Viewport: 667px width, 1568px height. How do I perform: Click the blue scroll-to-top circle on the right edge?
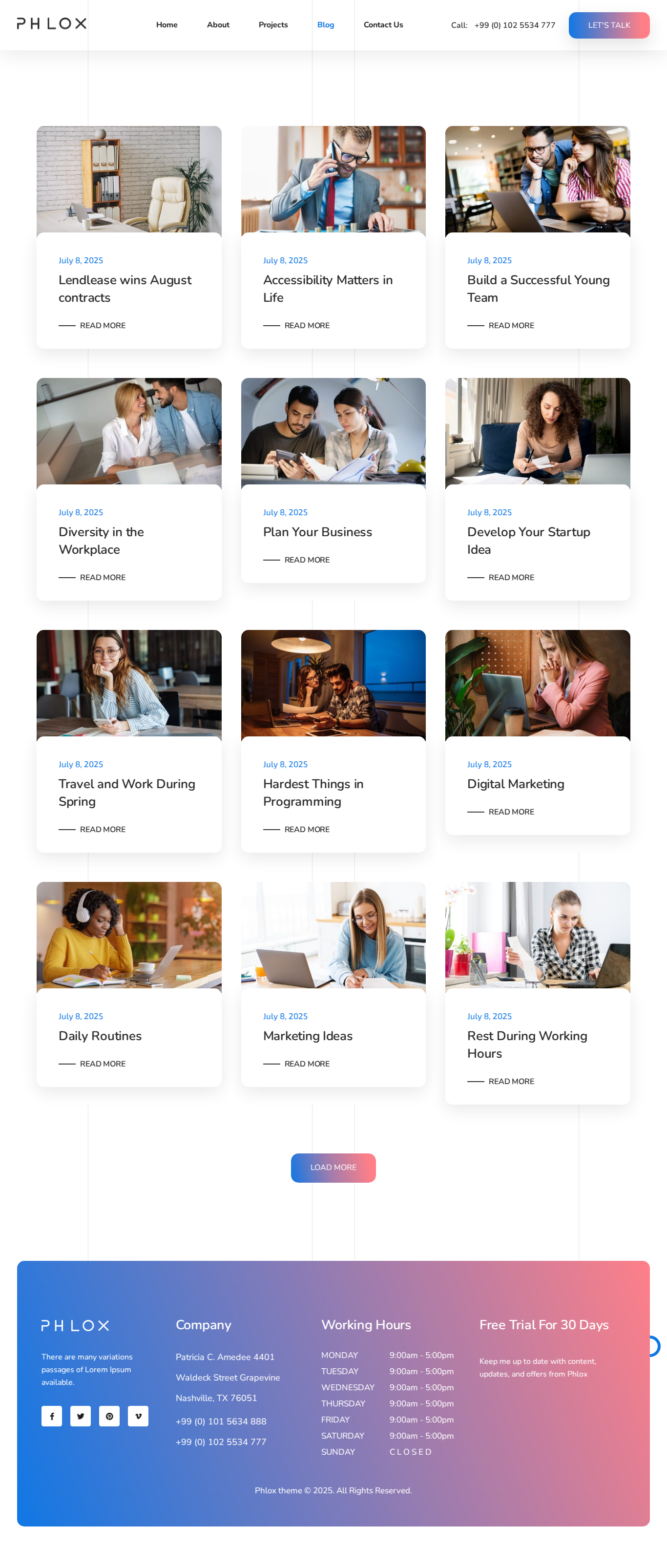pos(654,1346)
